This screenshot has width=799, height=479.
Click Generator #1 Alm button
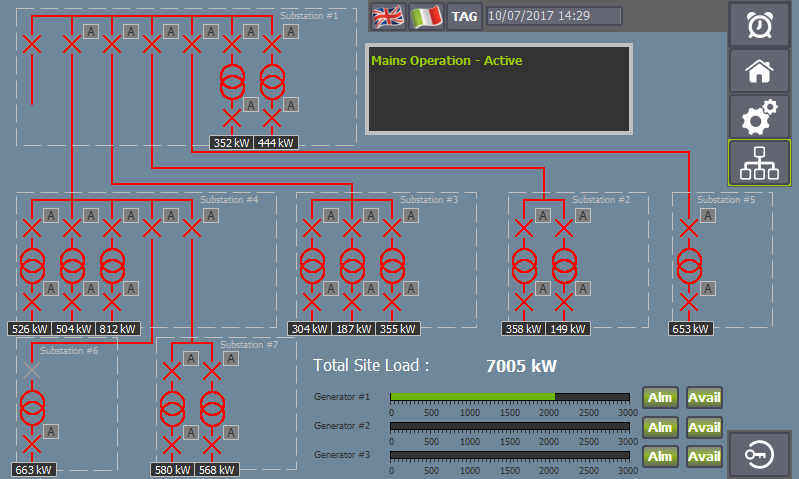(660, 397)
